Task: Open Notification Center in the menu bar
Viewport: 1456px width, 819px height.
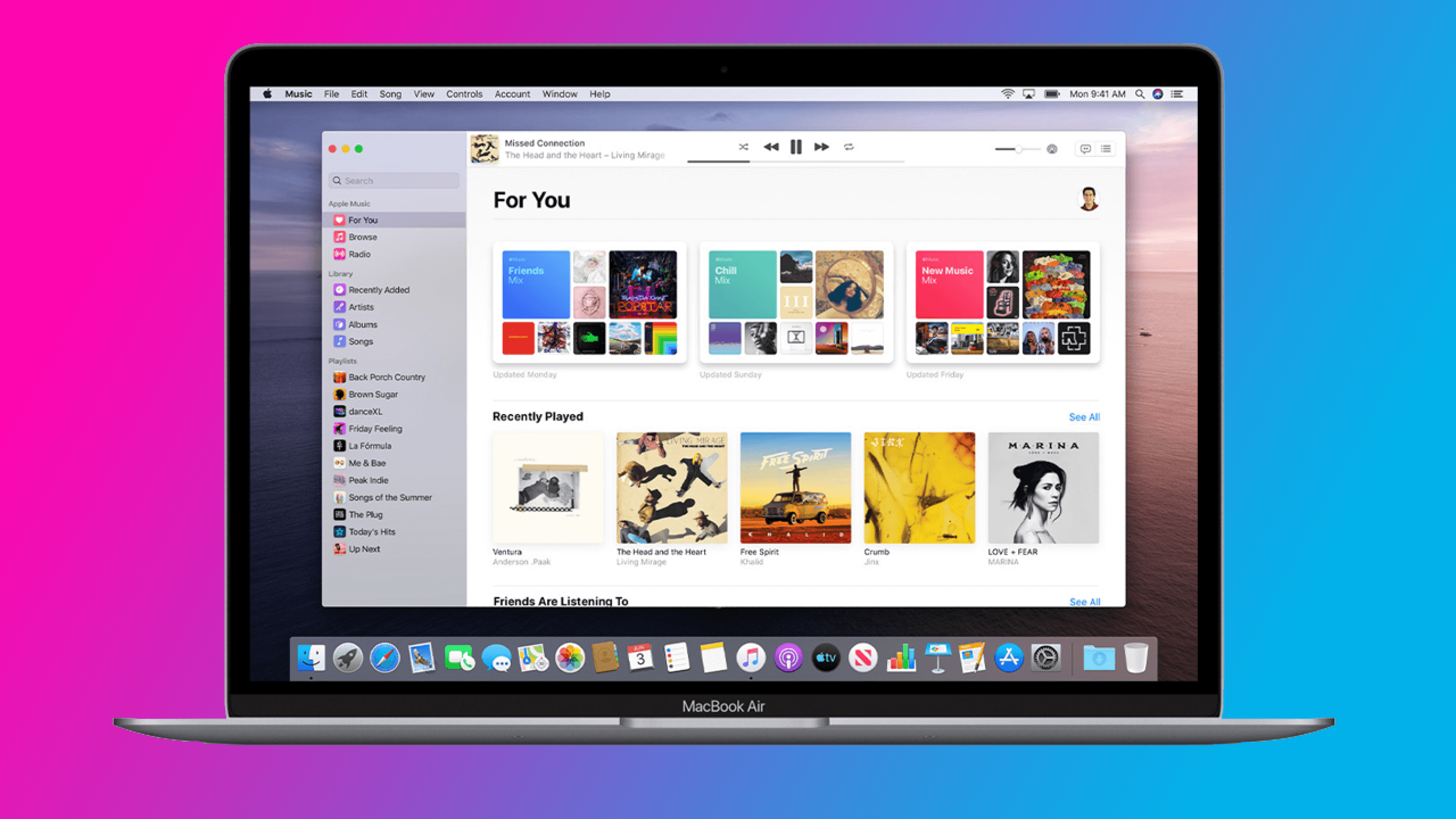Action: 1177,94
